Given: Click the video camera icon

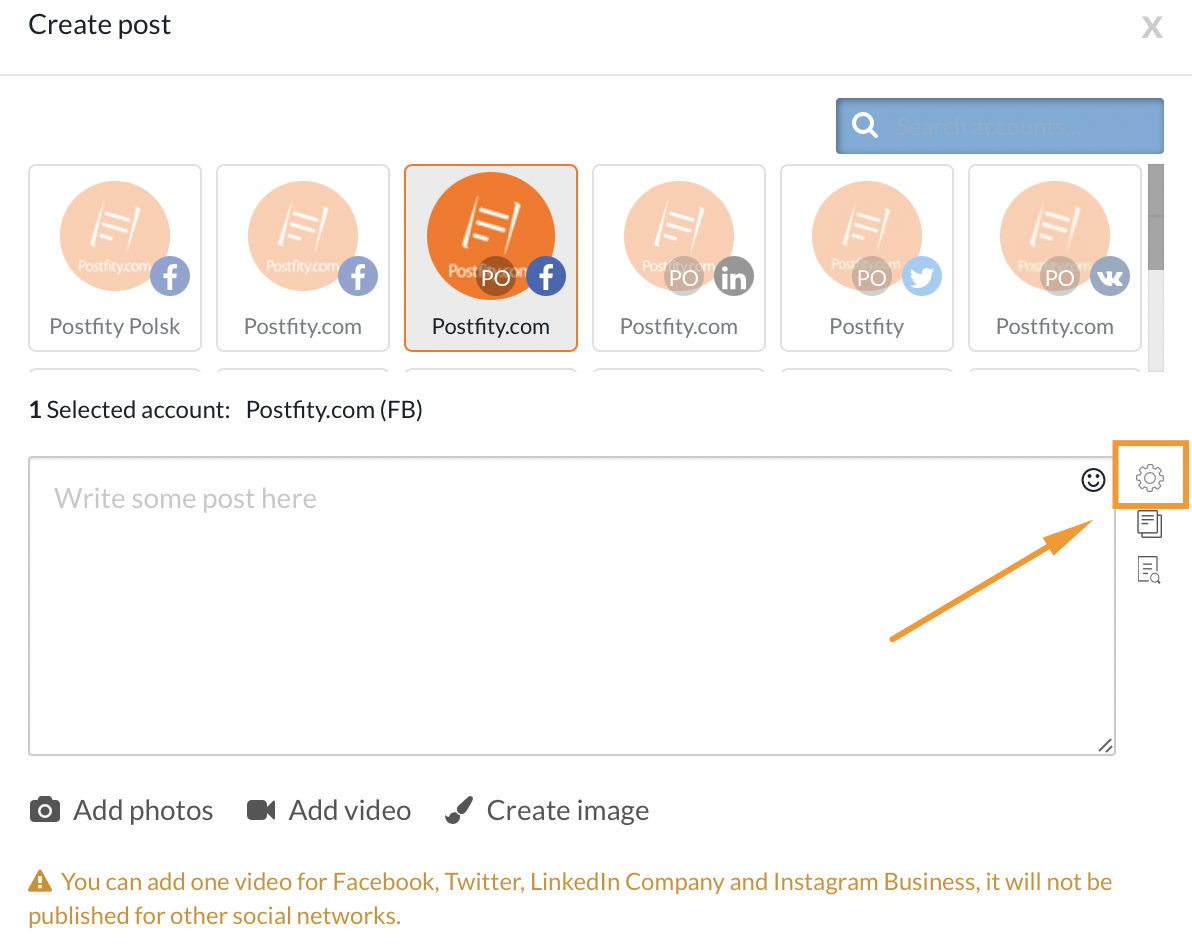Looking at the screenshot, I should pos(261,810).
